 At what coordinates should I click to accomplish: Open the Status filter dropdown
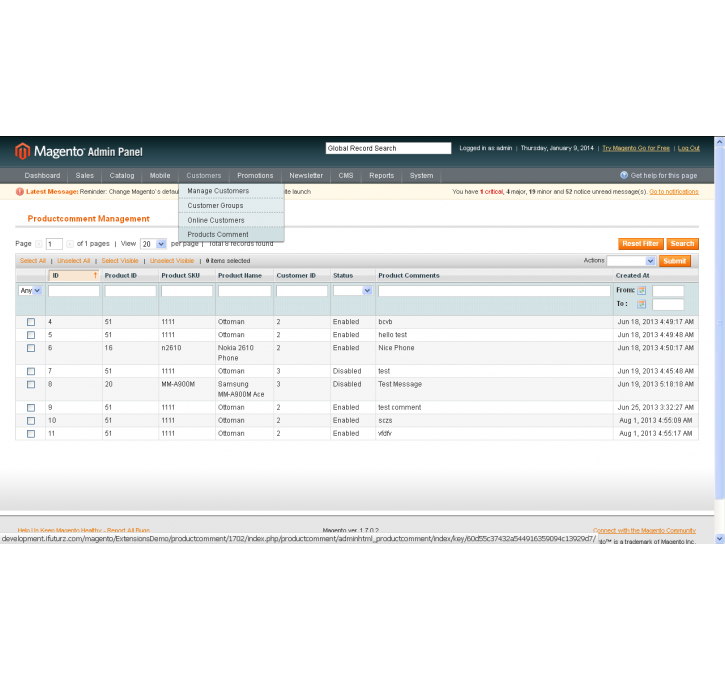pos(353,291)
